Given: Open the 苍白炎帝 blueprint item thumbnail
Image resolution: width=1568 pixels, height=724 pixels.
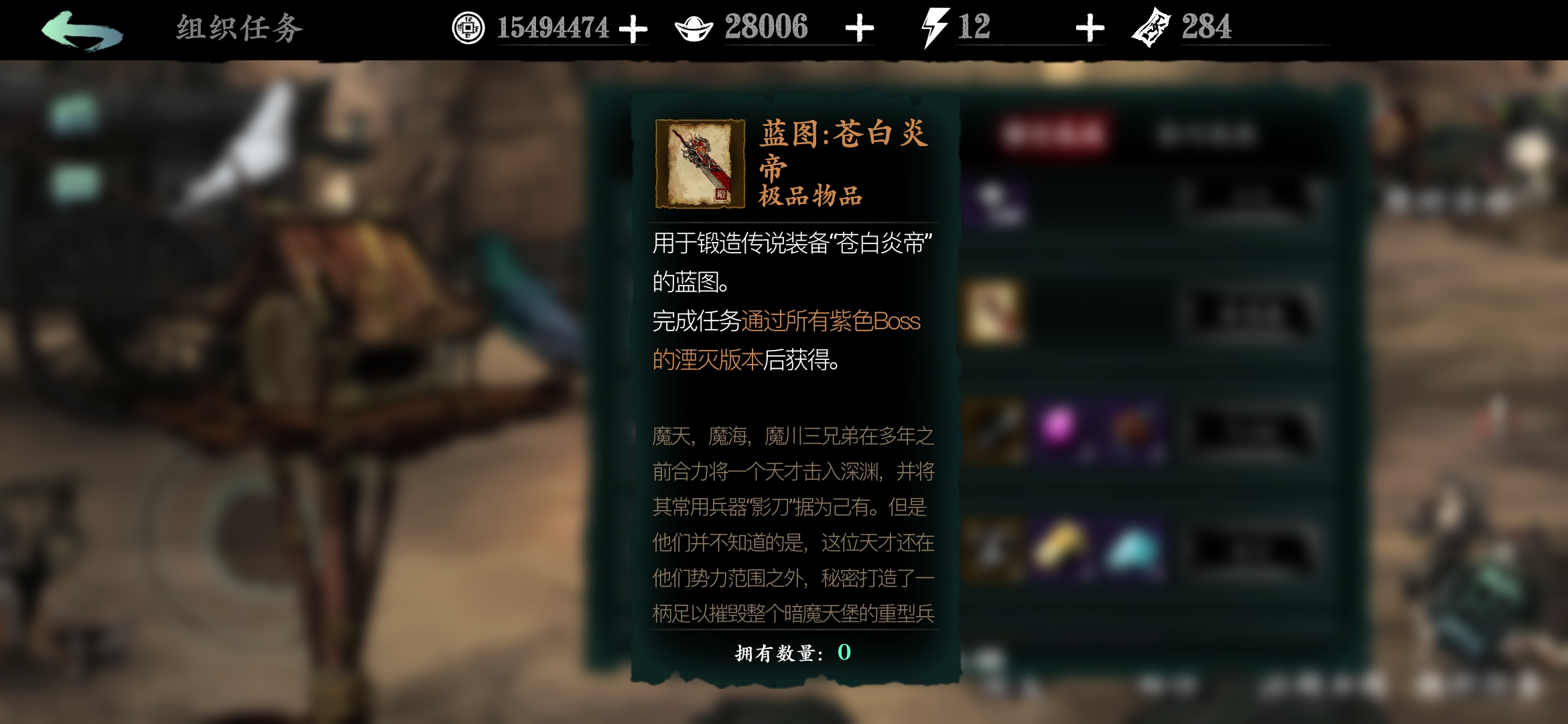Looking at the screenshot, I should (700, 164).
